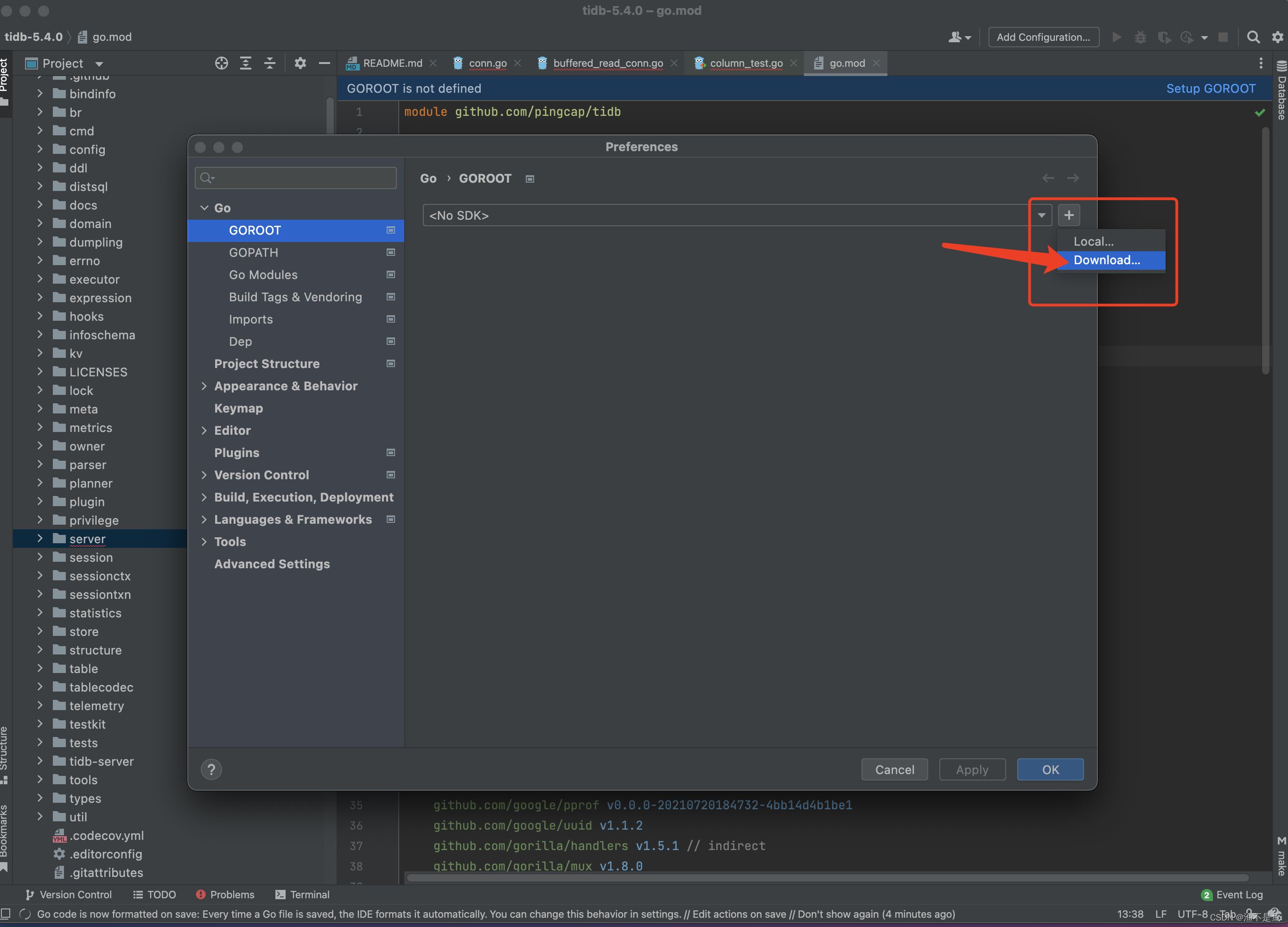Click the Navigate back arrow icon
The height and width of the screenshot is (927, 1288).
click(1048, 178)
